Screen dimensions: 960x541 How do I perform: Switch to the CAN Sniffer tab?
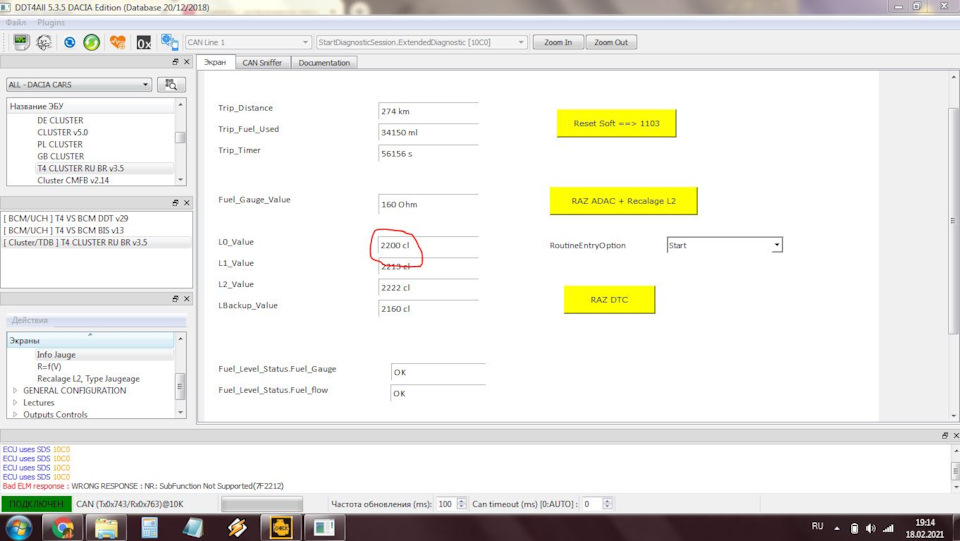click(x=262, y=63)
